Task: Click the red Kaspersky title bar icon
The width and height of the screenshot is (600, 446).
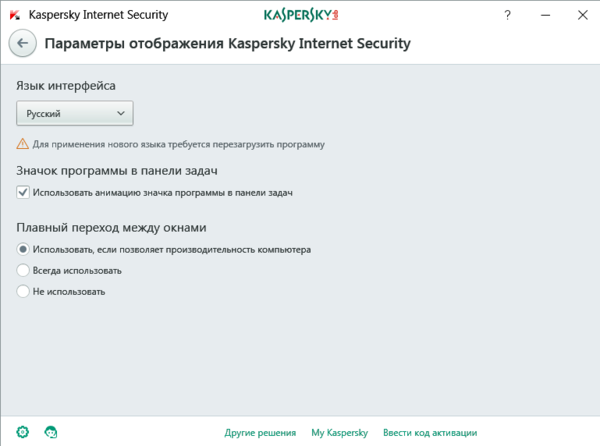Action: point(13,15)
